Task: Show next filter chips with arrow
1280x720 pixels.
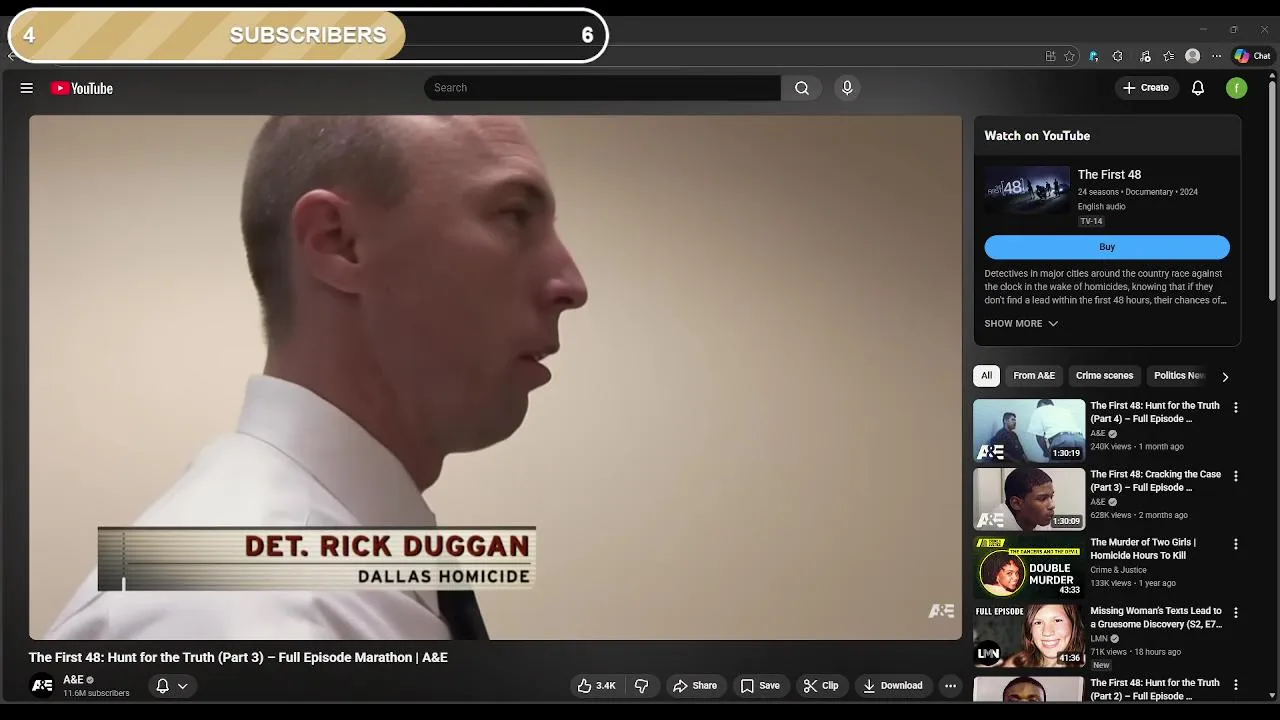Action: click(x=1225, y=376)
